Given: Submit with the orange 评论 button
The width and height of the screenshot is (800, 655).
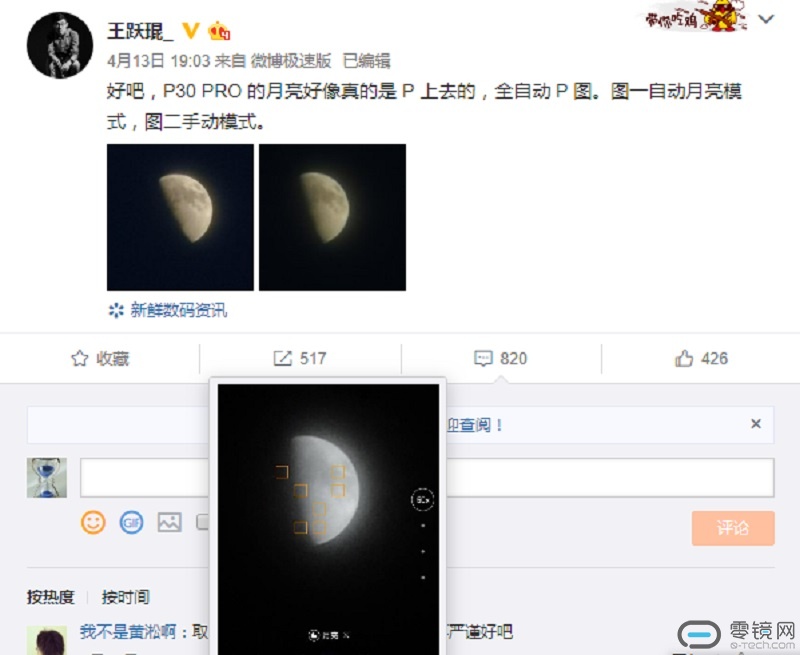Looking at the screenshot, I should (733, 528).
